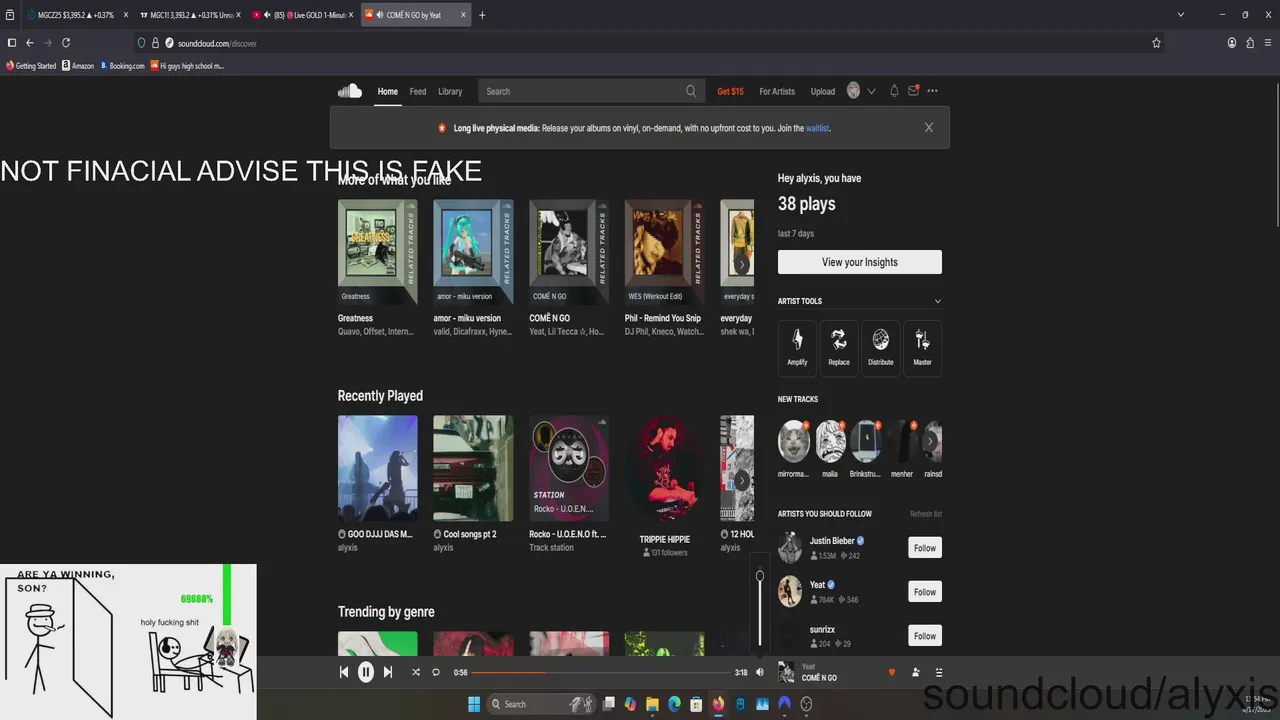Open File Explorer from taskbar
Image resolution: width=1280 pixels, height=720 pixels.
point(652,704)
